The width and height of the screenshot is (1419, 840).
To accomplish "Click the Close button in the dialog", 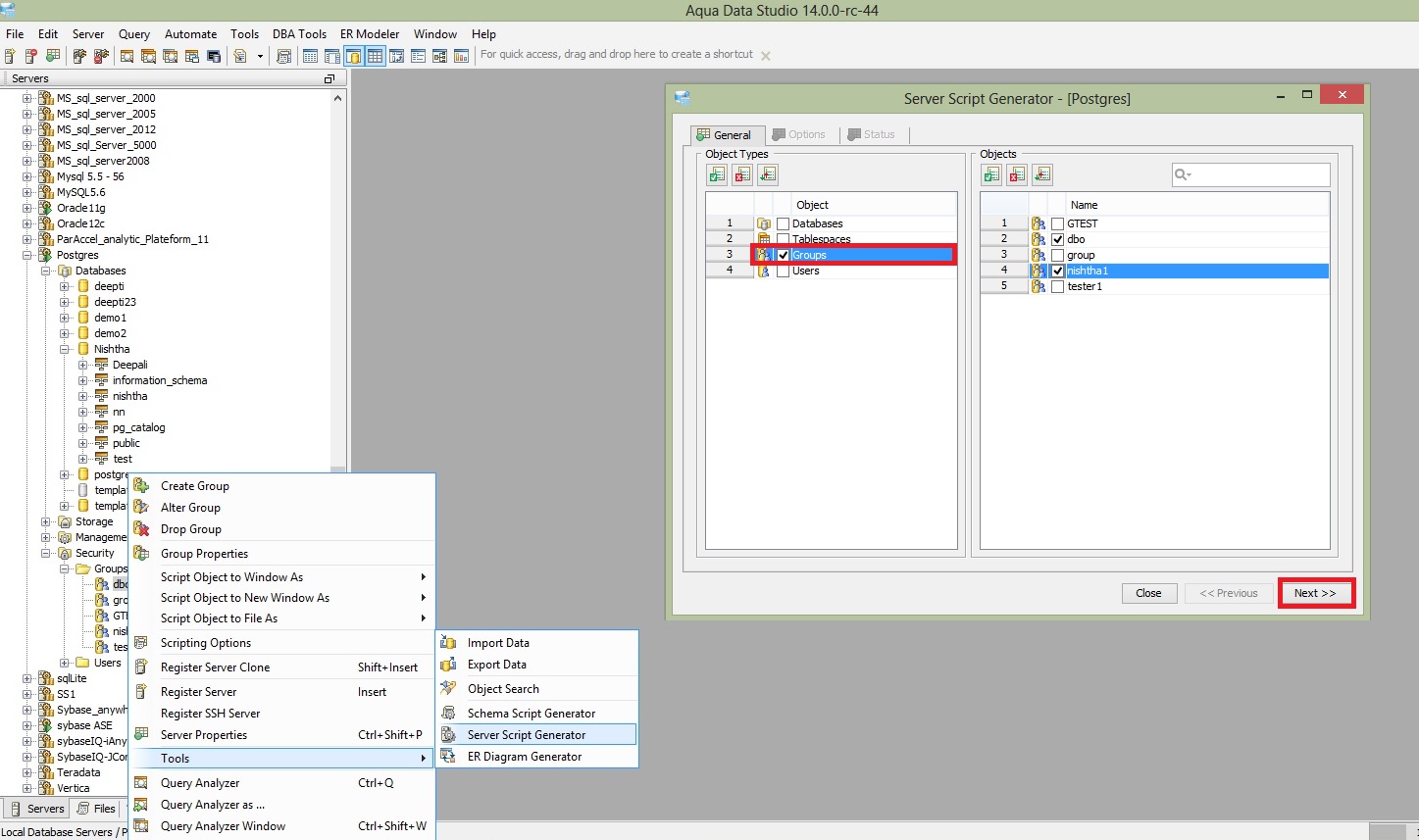I will click(x=1148, y=593).
